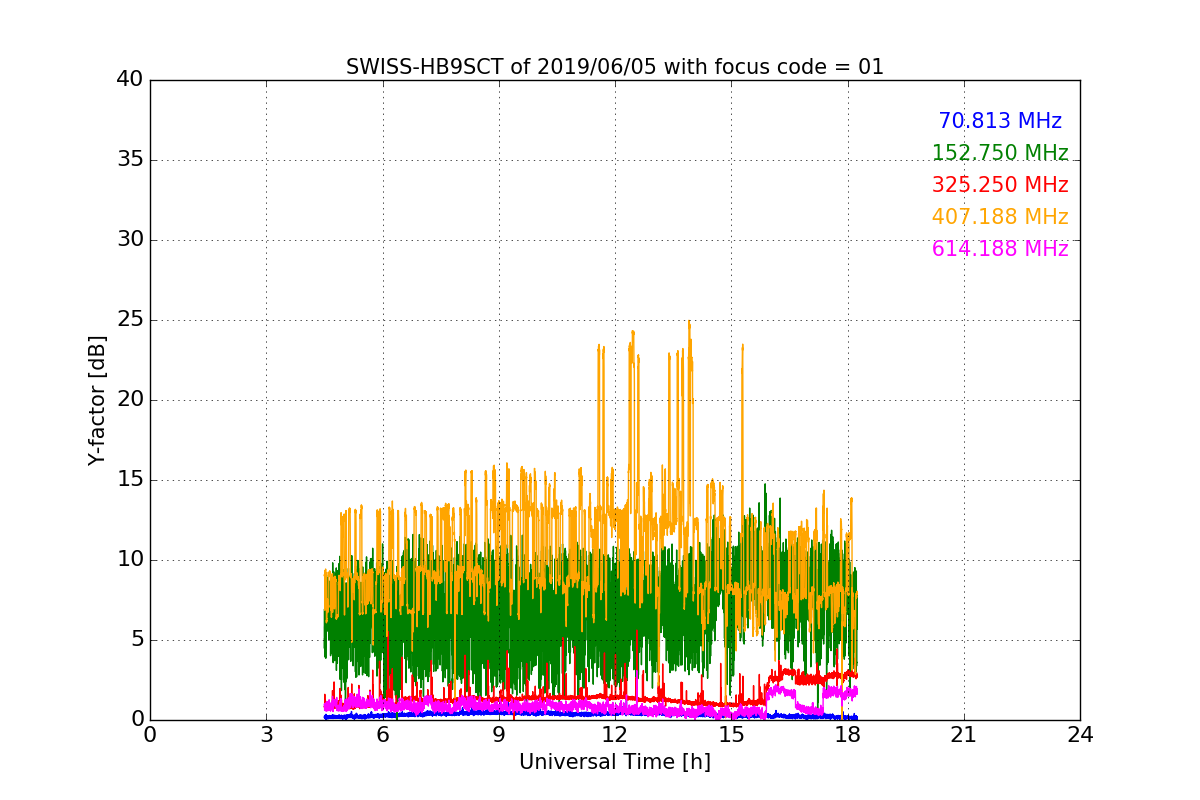Screen dimensions: 1200x800
Task: Click the Y-factor [dB] axis label
Action: (x=96, y=400)
